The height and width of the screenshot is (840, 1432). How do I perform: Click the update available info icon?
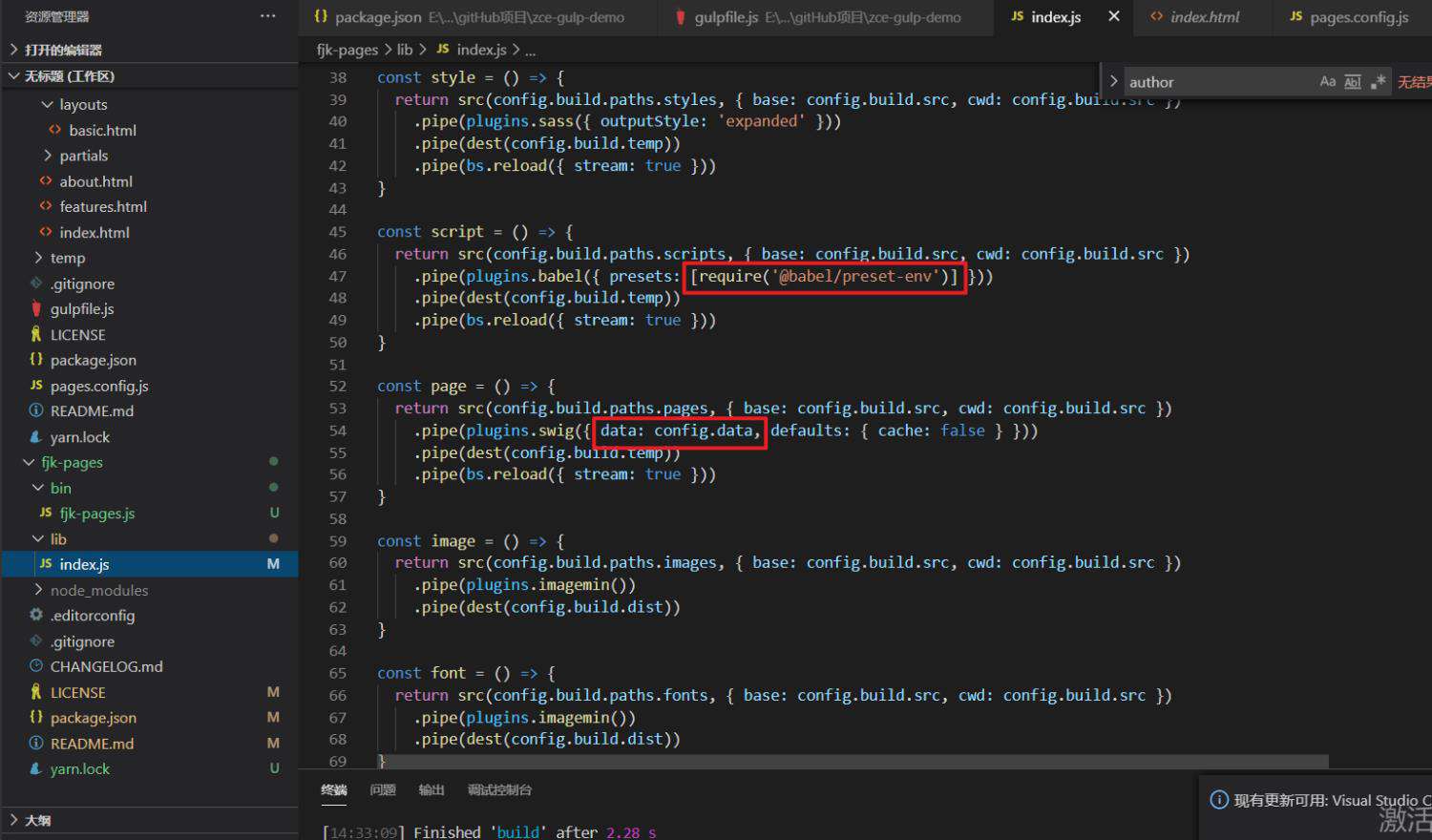[x=1219, y=801]
